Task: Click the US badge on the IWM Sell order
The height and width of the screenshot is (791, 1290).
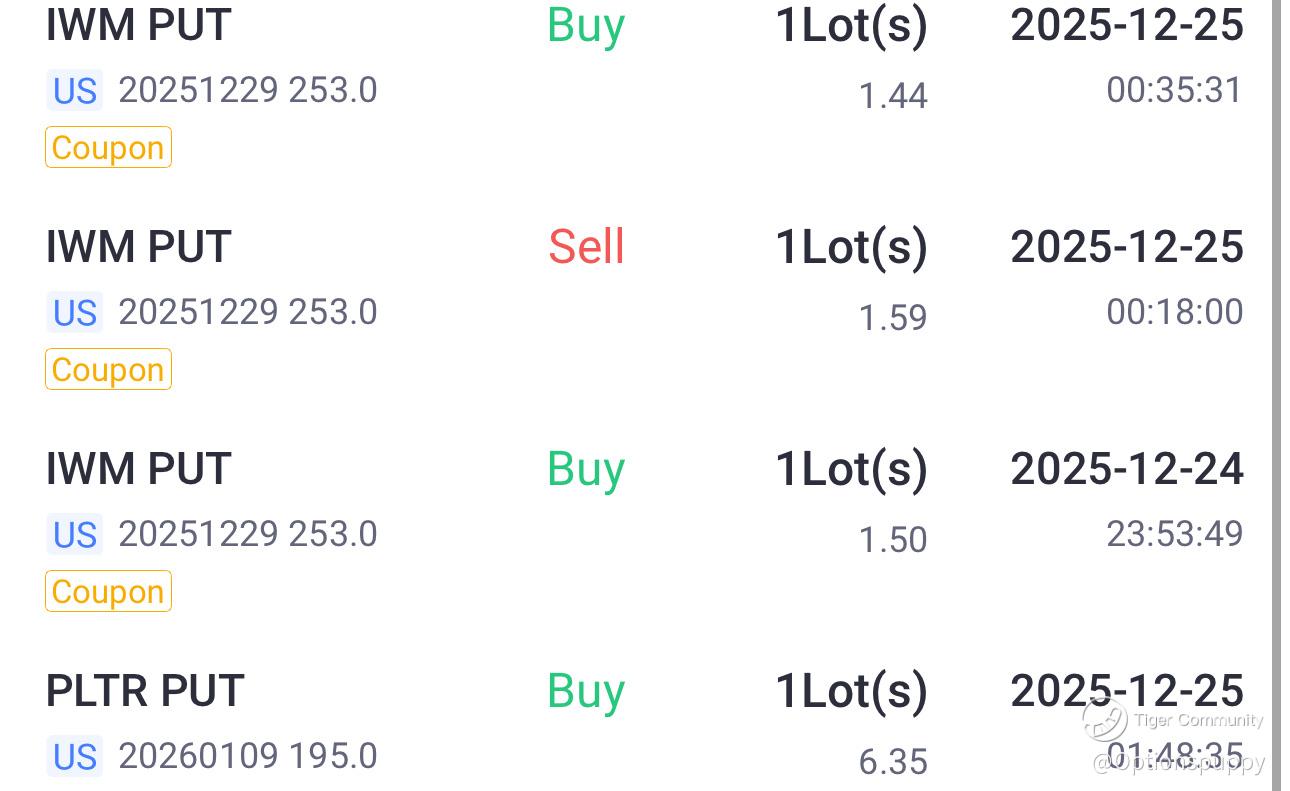Action: point(74,313)
